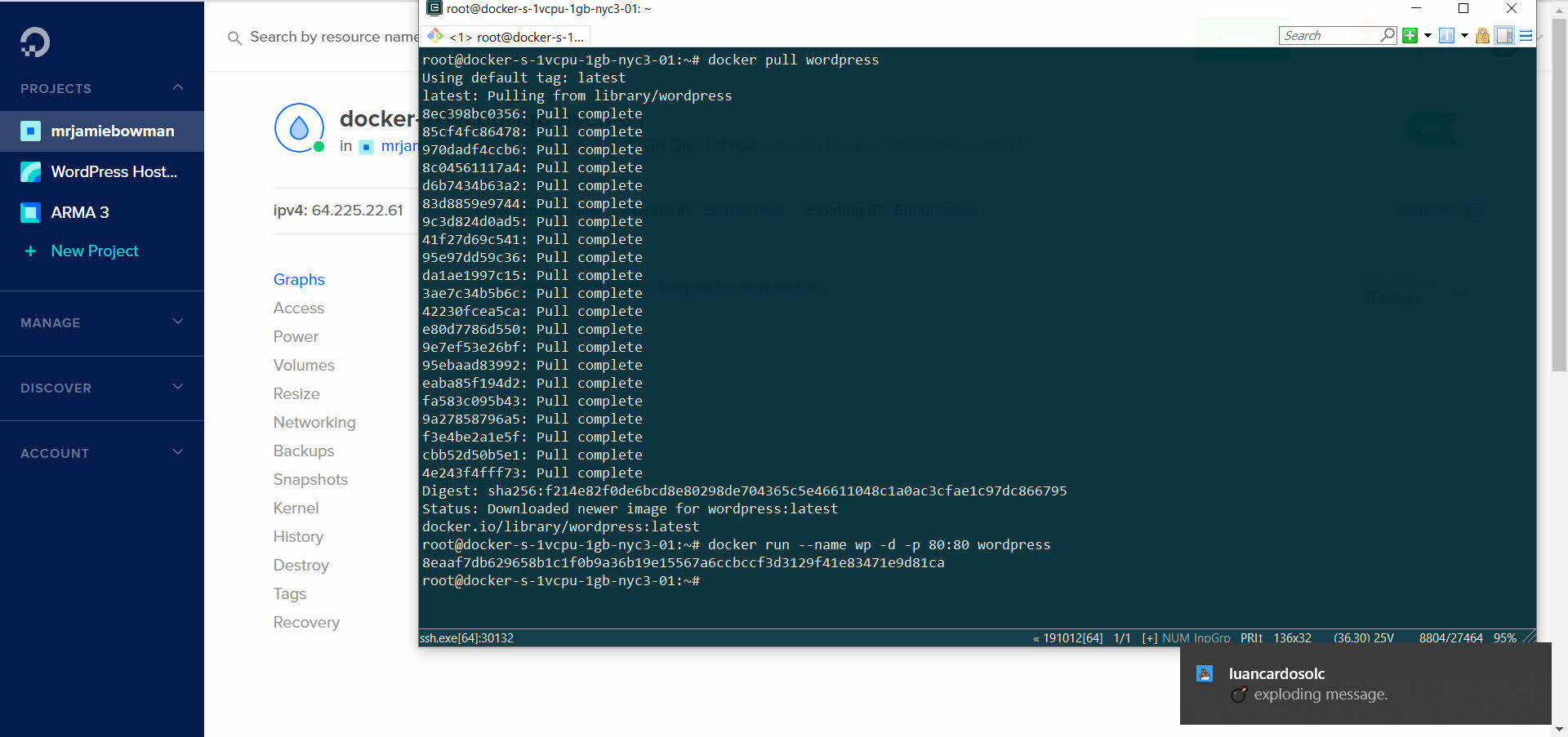Screen dimensions: 1568x737
Task: Click the new console green plus icon
Action: click(1410, 35)
